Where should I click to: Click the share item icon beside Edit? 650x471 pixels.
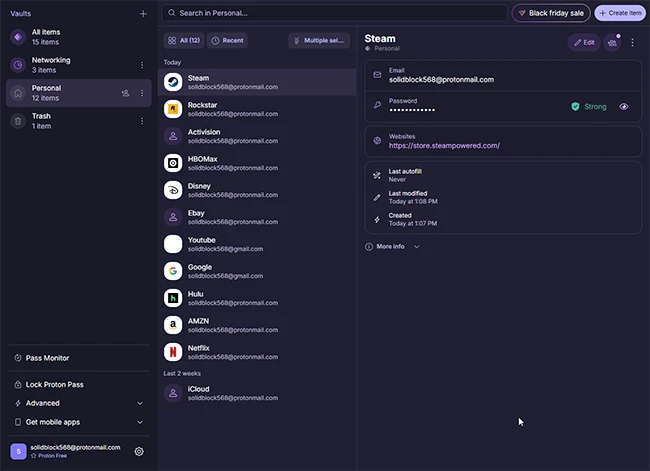coord(612,42)
